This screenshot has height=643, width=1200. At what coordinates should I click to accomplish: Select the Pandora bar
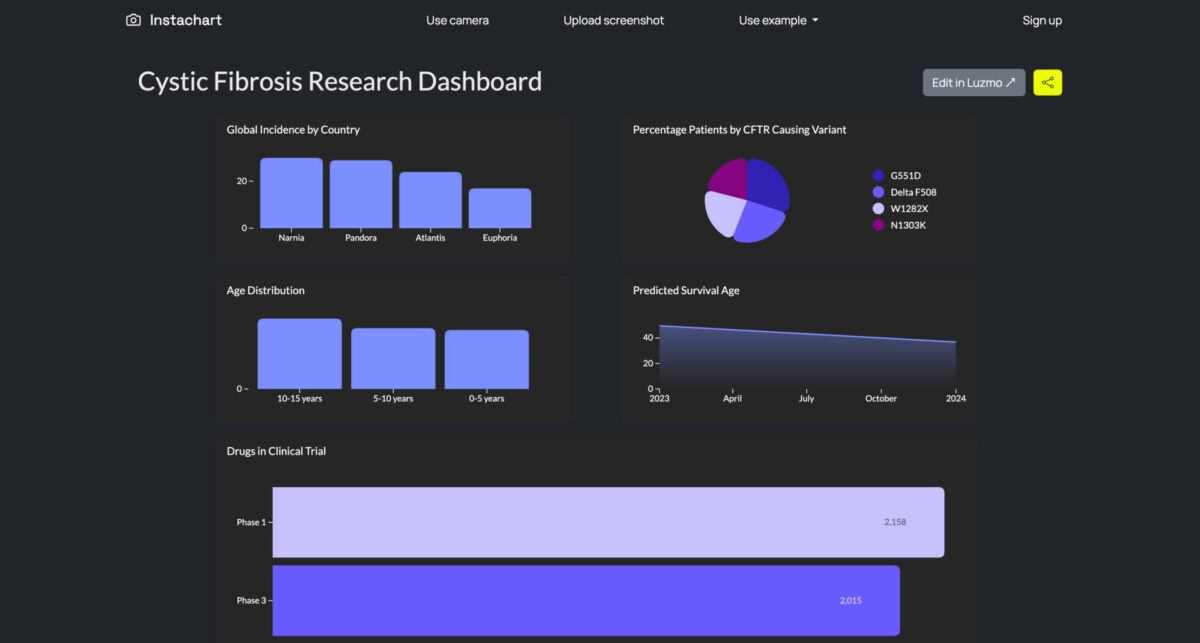click(361, 194)
